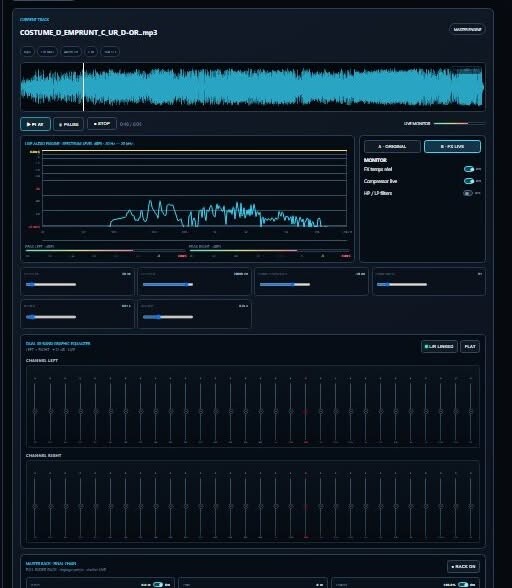512x588 pixels.
Task: Move the first band fader in Channel Right
Action: click(35, 506)
